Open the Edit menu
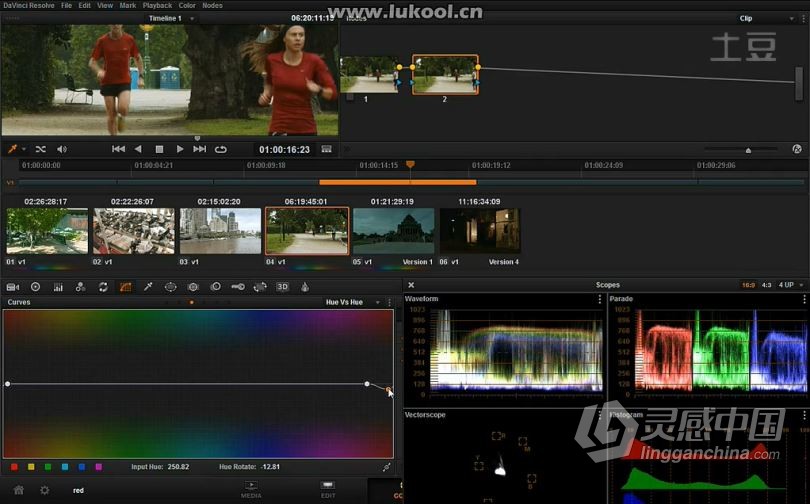This screenshot has width=810, height=504. click(84, 6)
